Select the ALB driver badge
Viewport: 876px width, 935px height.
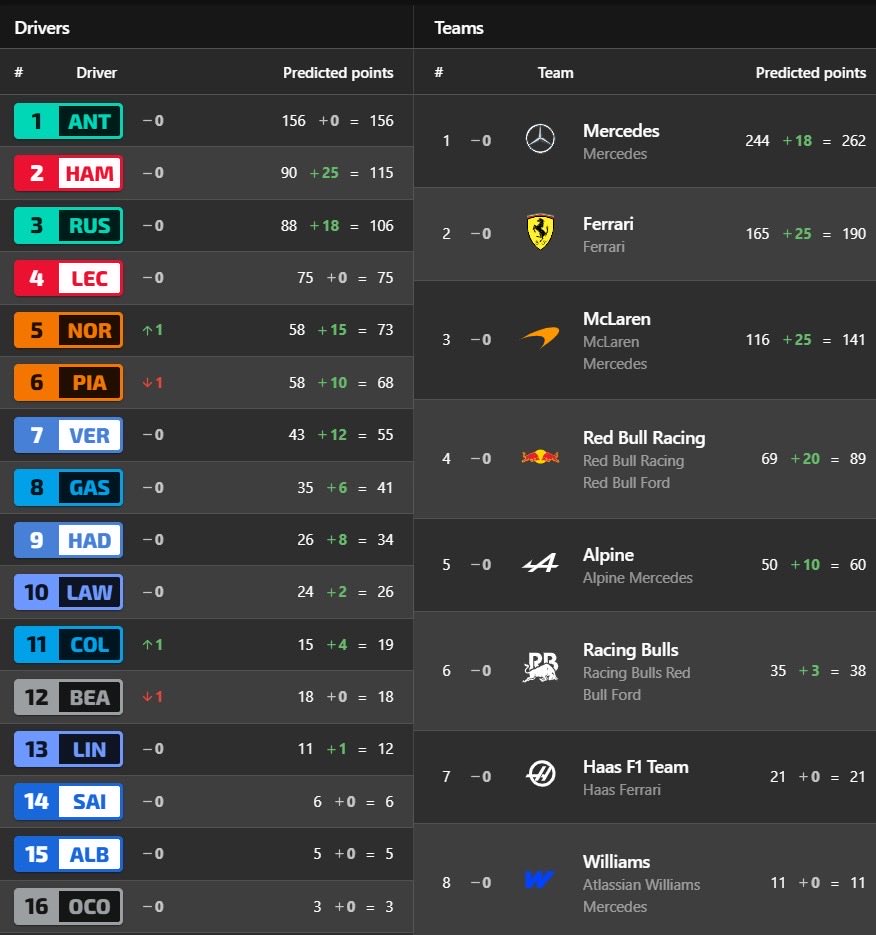coord(69,854)
